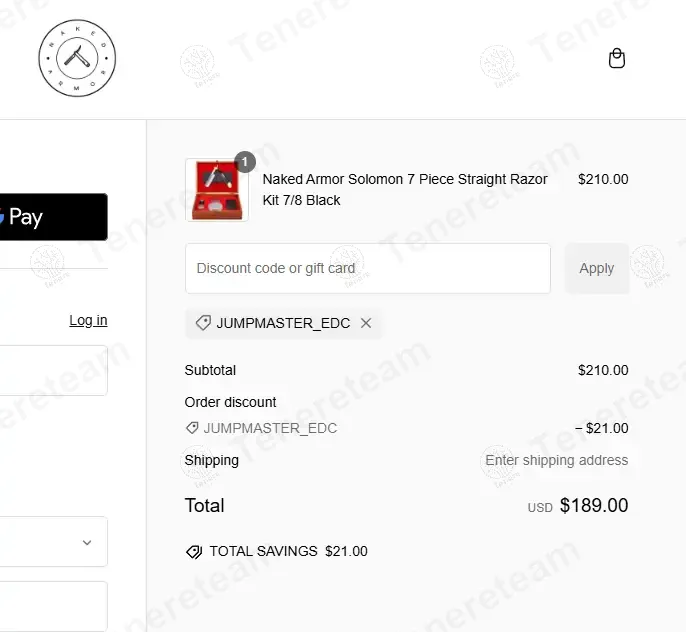Click the tag icon under Order discount
686x632 pixels.
192,428
